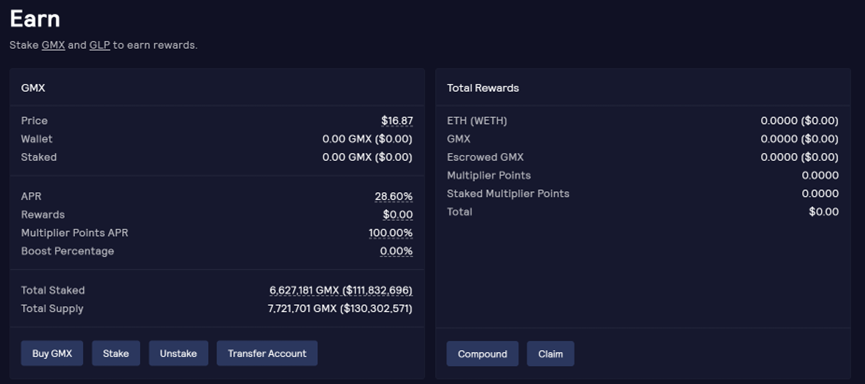Image resolution: width=865 pixels, height=384 pixels.
Task: Click the 100.00% Multiplier Points APR value
Action: (x=391, y=233)
